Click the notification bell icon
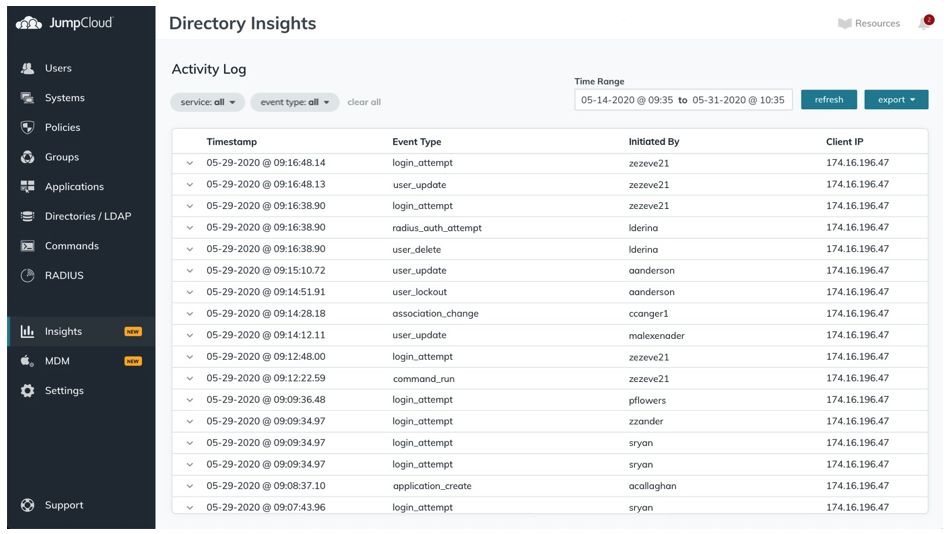Viewport: 948px width, 534px height. (x=923, y=24)
